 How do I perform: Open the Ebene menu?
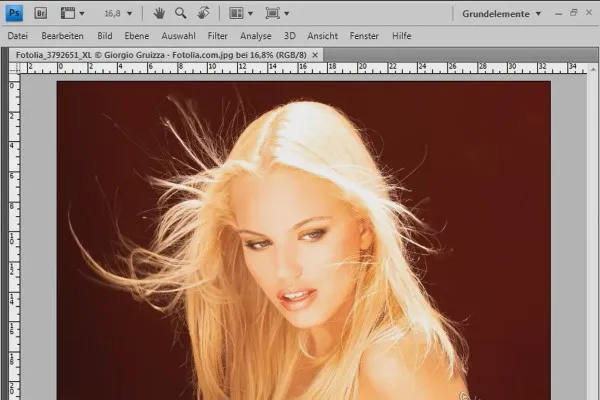[136, 35]
